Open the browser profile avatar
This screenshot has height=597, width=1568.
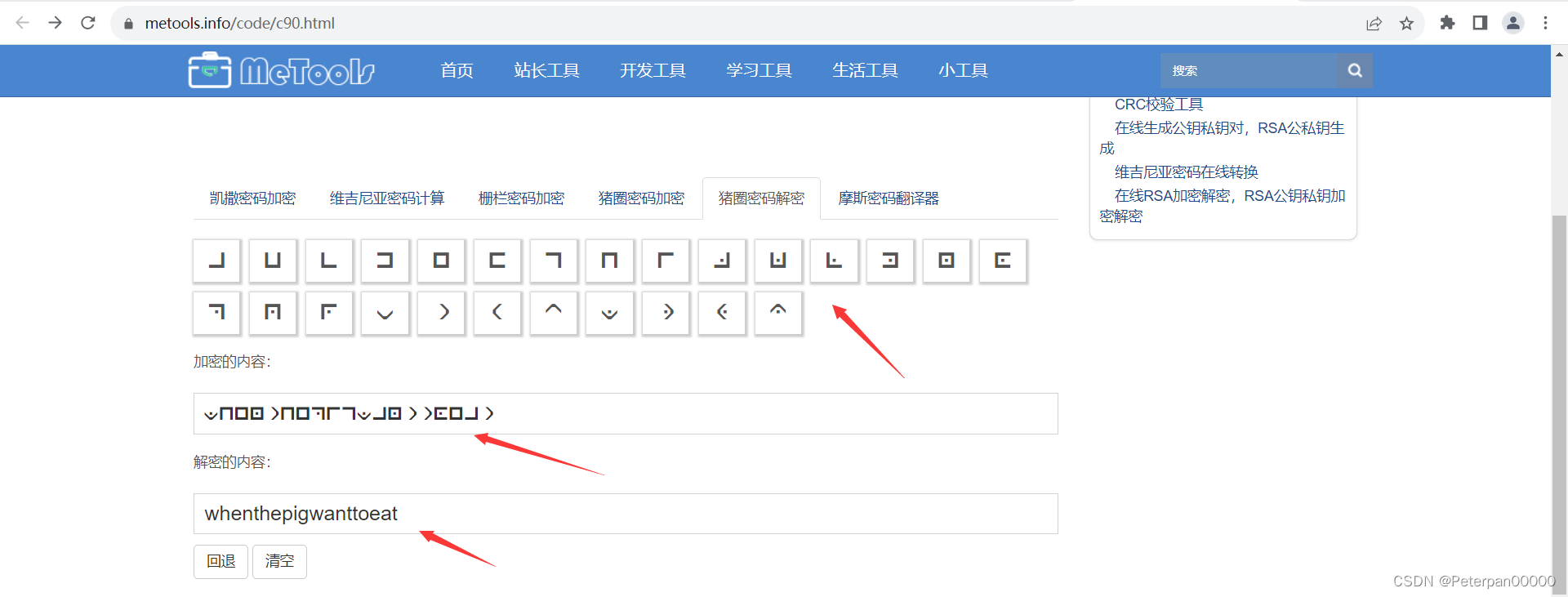[x=1512, y=23]
